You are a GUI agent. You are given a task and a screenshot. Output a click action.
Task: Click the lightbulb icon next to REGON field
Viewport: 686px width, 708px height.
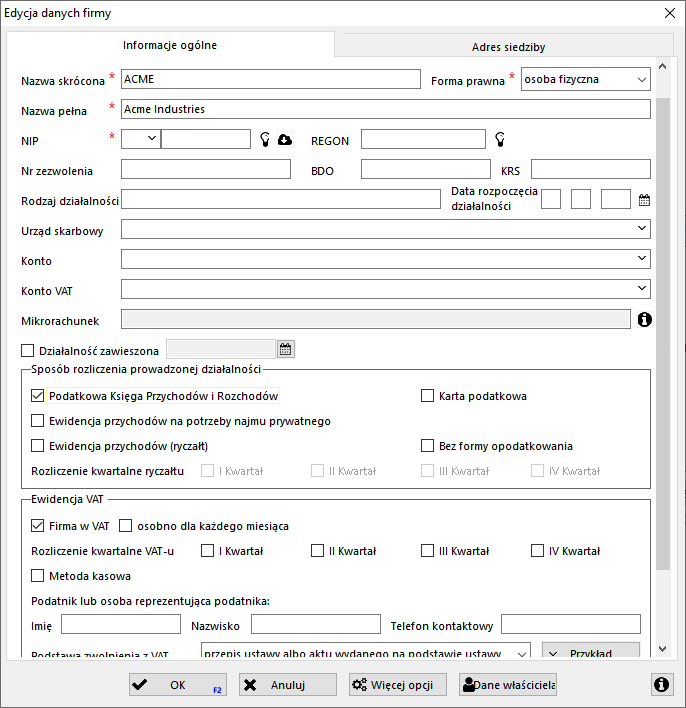click(x=500, y=140)
